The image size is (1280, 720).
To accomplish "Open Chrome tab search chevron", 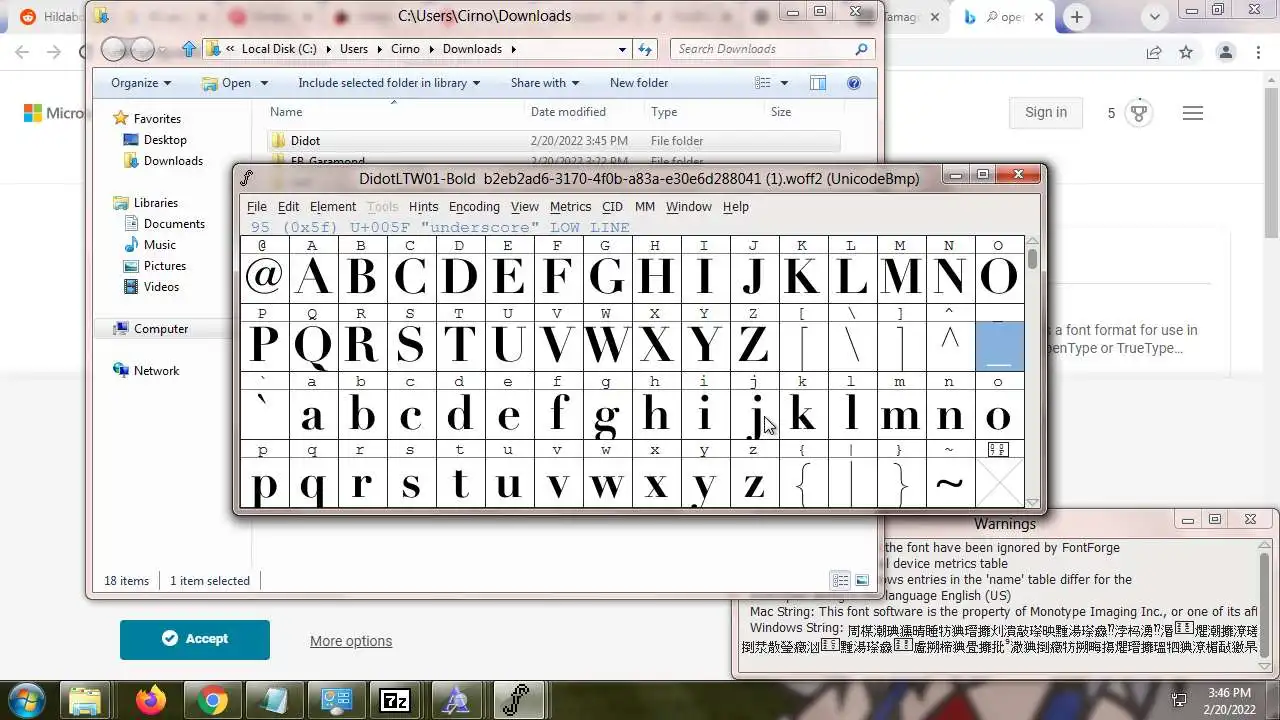I will click(1156, 16).
